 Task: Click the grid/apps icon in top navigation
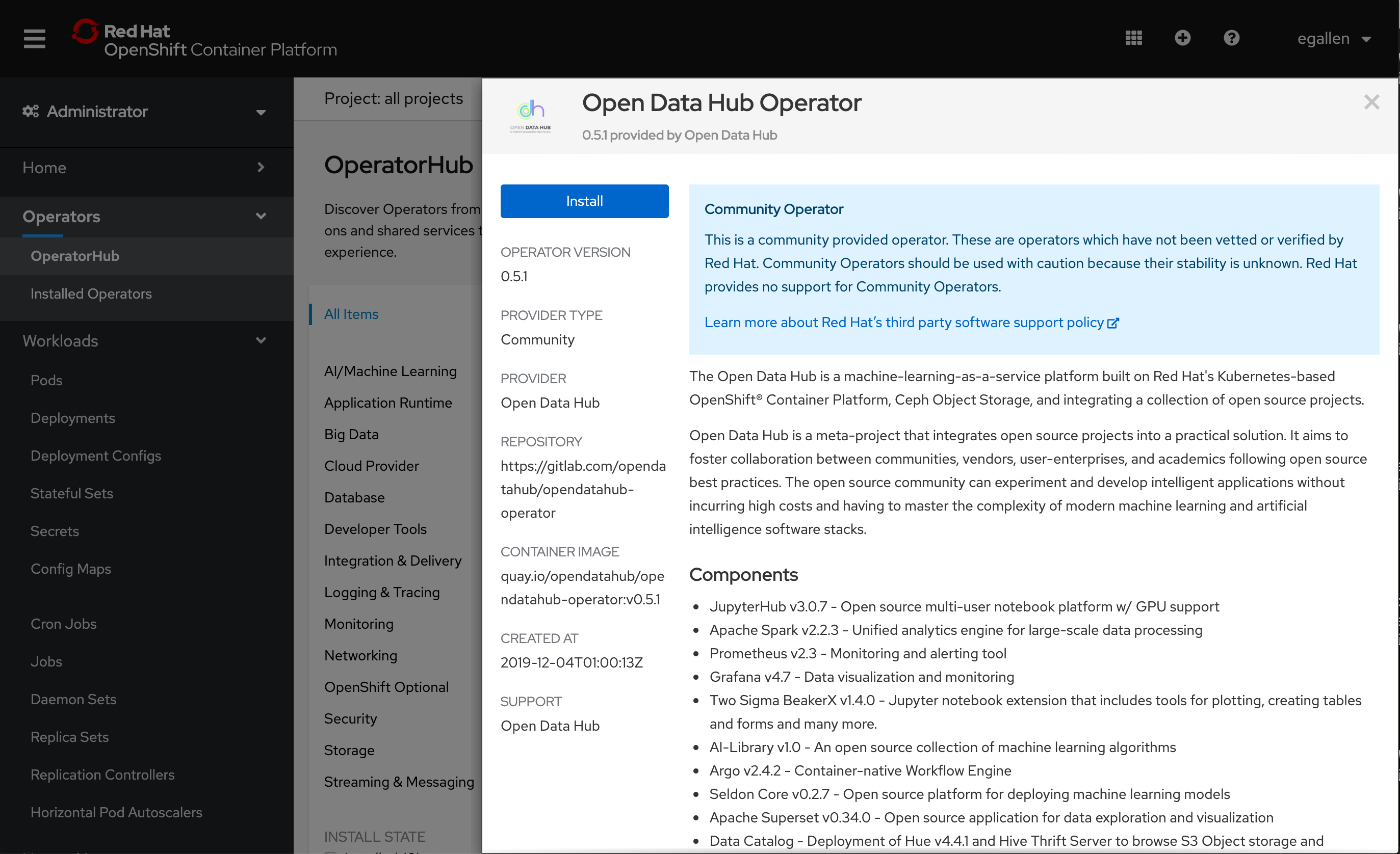[x=1134, y=37]
